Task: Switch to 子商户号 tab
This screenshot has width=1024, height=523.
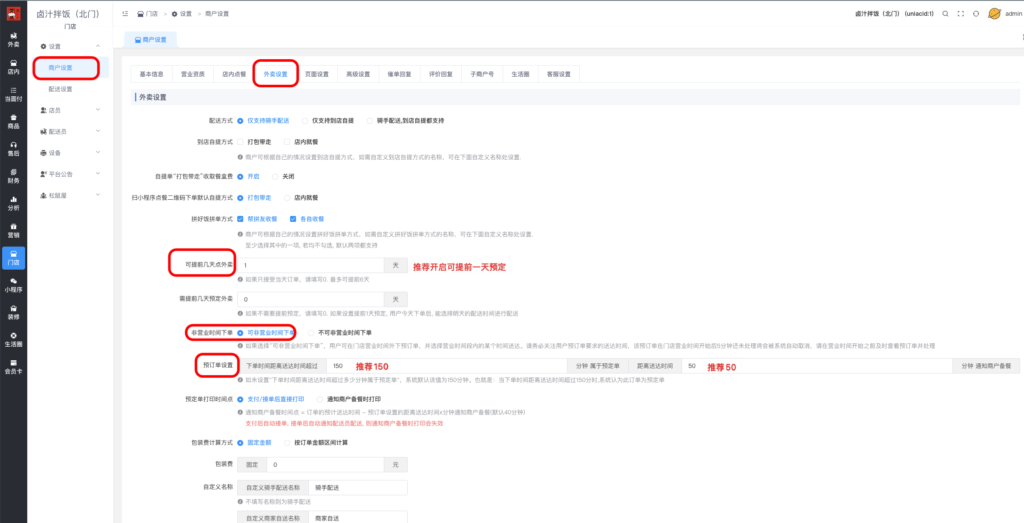Action: pyautogui.click(x=482, y=74)
